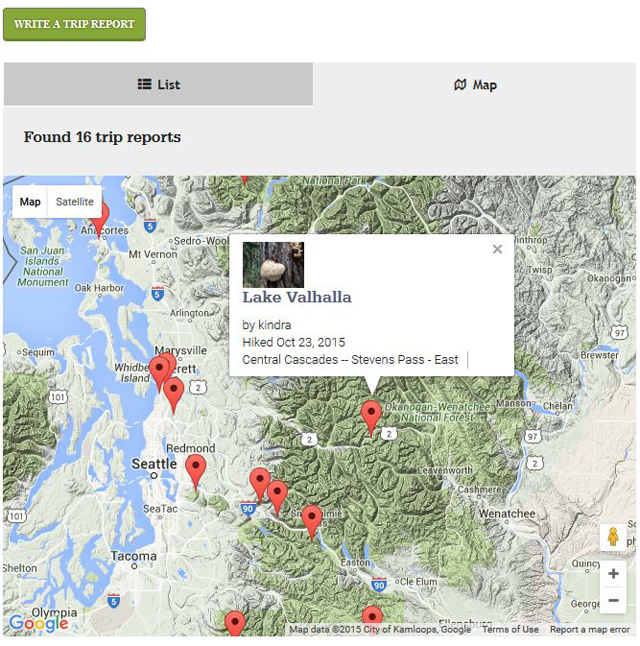Image resolution: width=640 pixels, height=646 pixels.
Task: Click San Juan Islands National Monument label
Action: (x=42, y=266)
